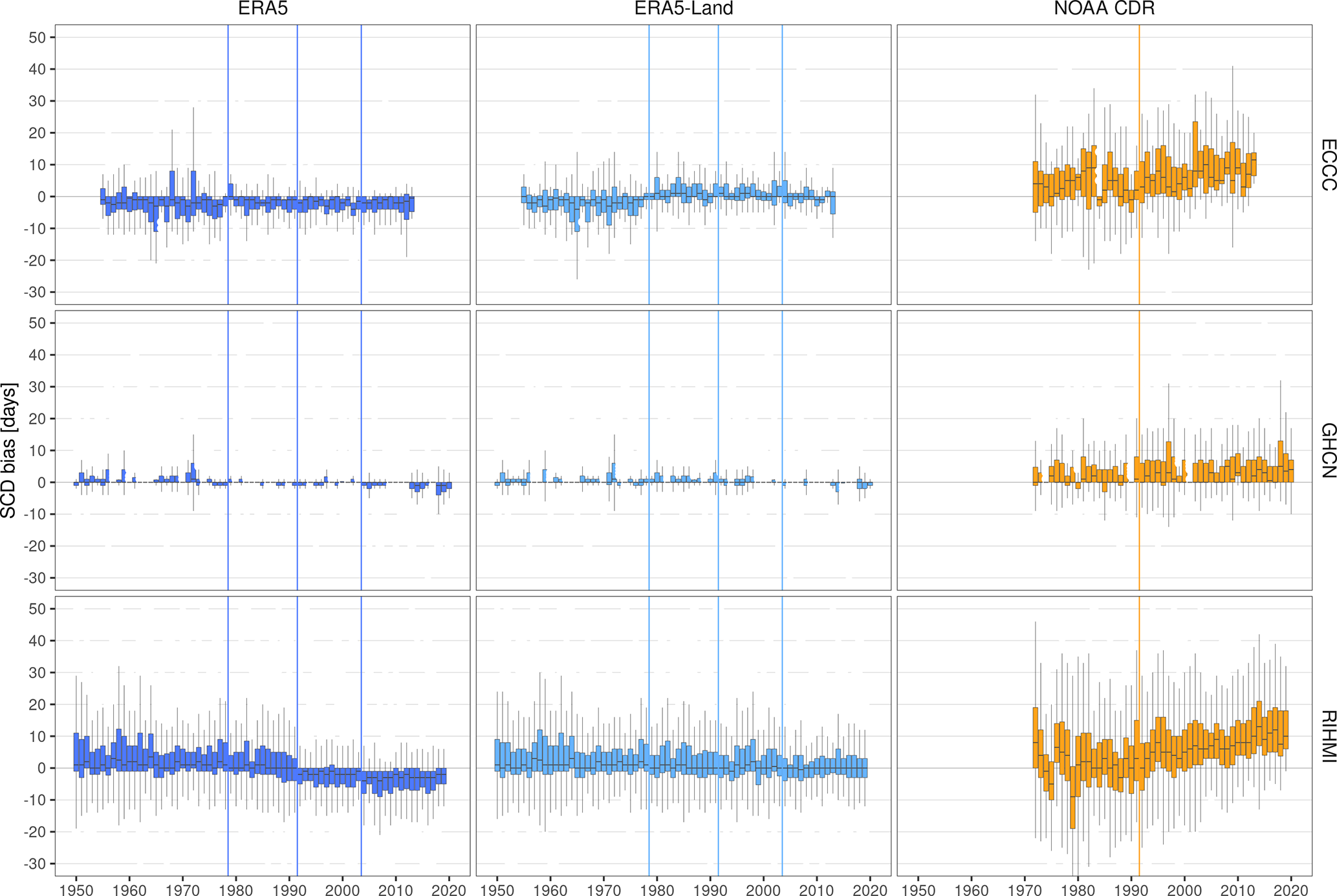
Task: Click the SCD bias [days] axis label
Action: 9,450
